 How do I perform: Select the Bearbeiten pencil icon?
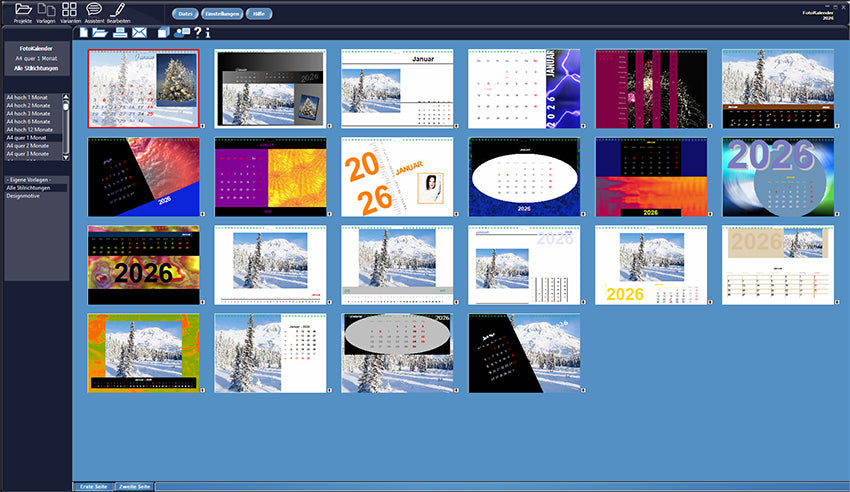point(120,10)
